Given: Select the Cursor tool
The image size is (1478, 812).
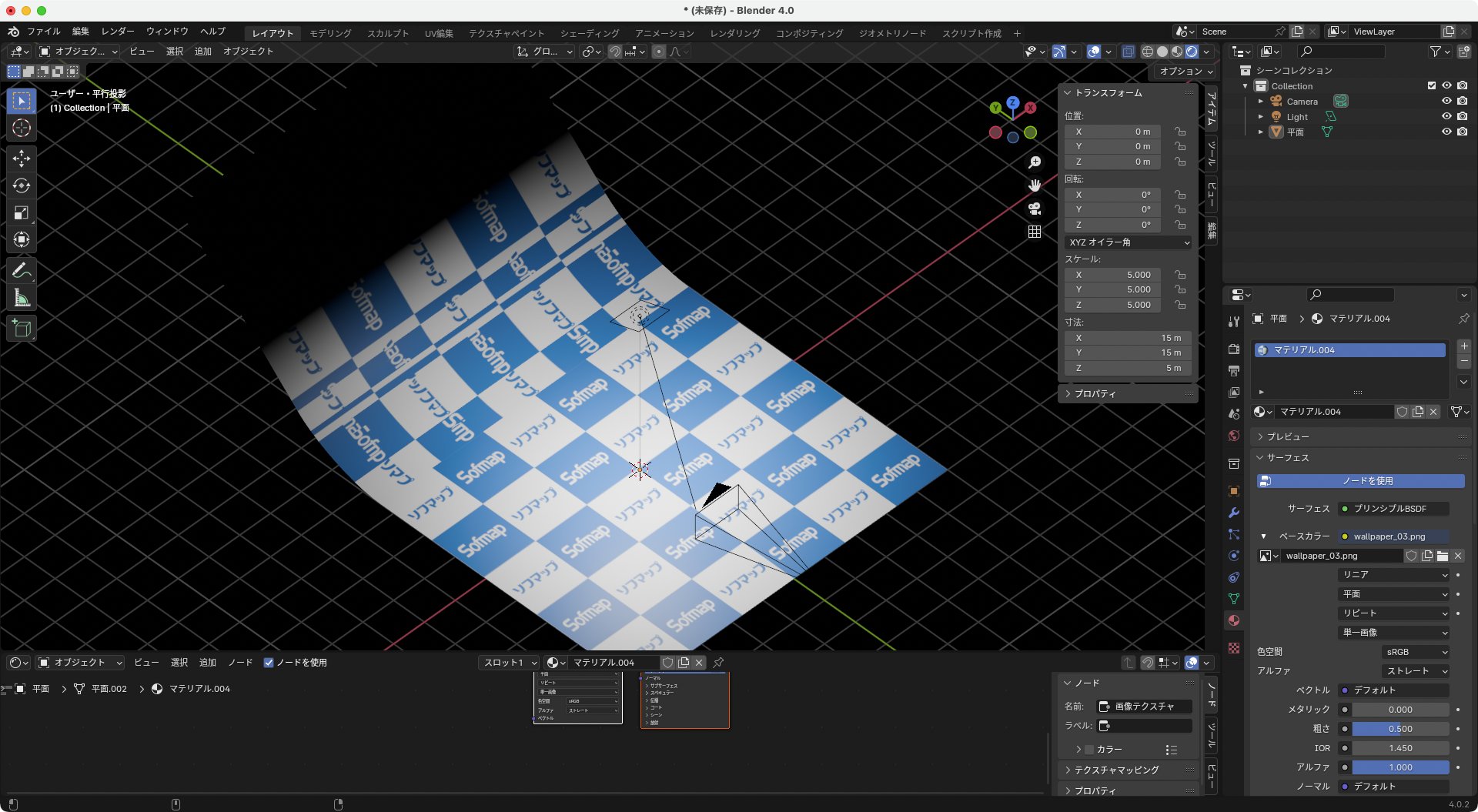Looking at the screenshot, I should pos(22,128).
